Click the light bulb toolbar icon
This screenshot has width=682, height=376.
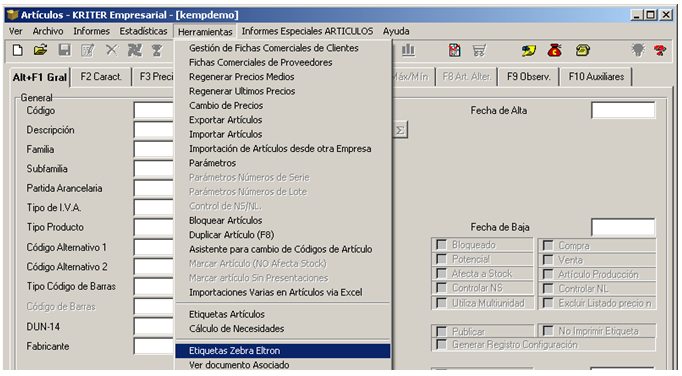click(638, 50)
